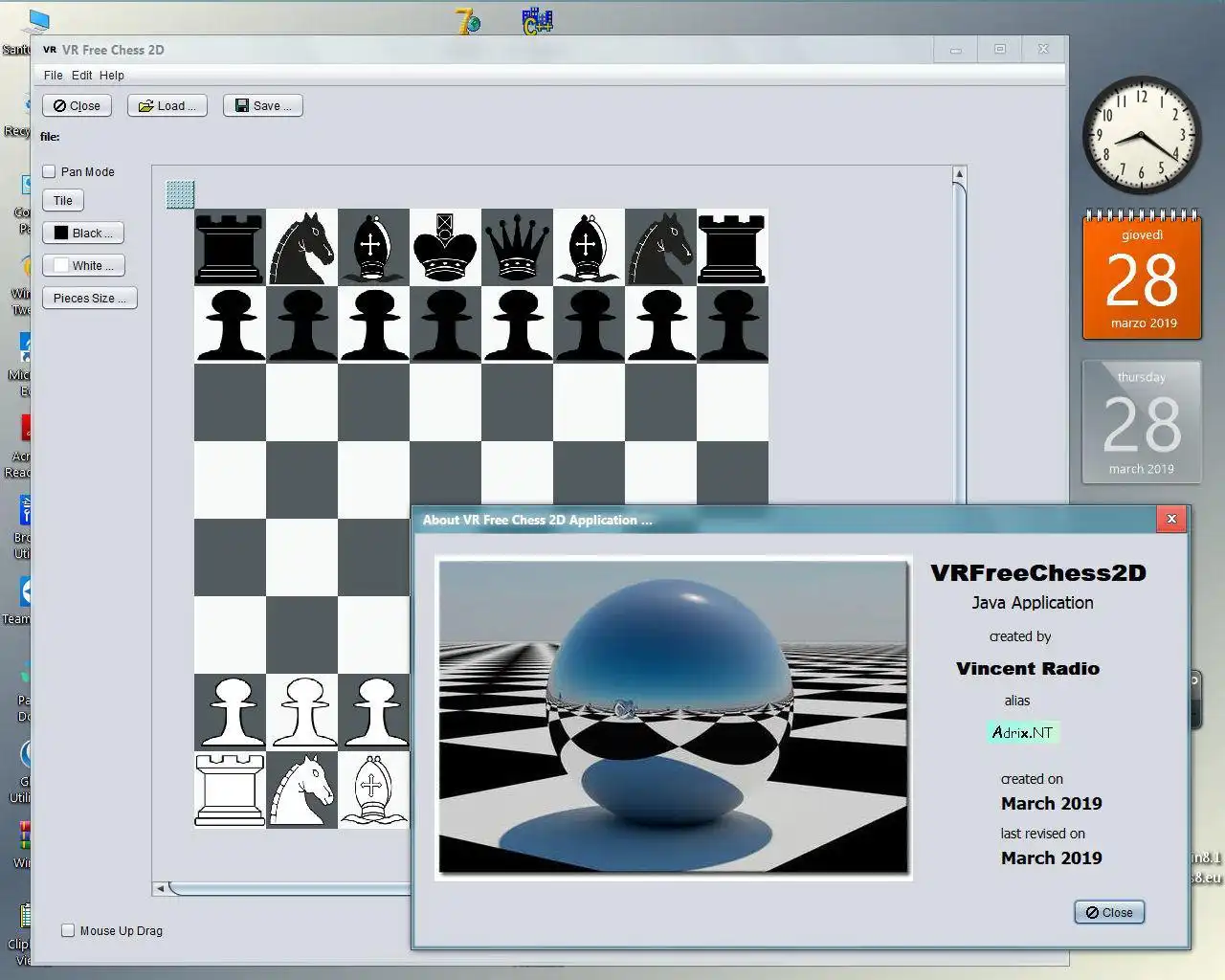
Task: Click the Tile button
Action: 63,201
